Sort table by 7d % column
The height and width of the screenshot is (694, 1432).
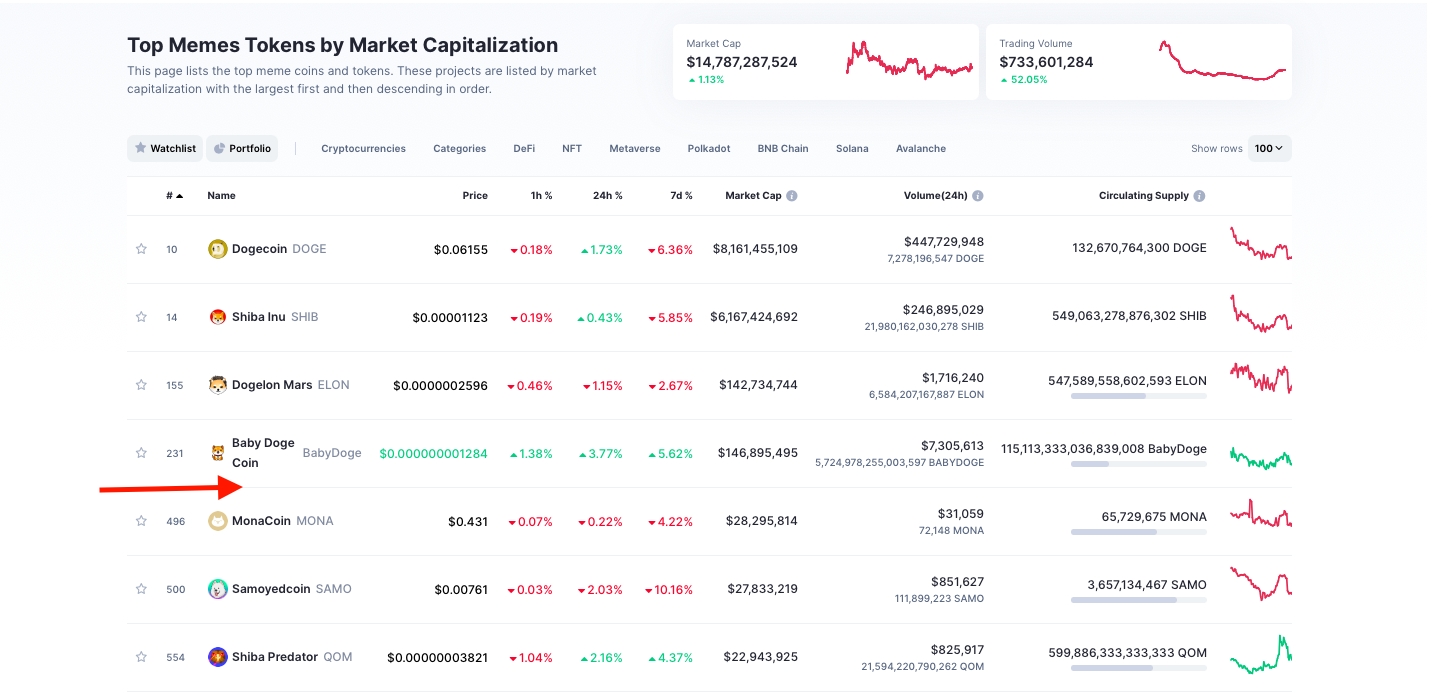point(681,196)
